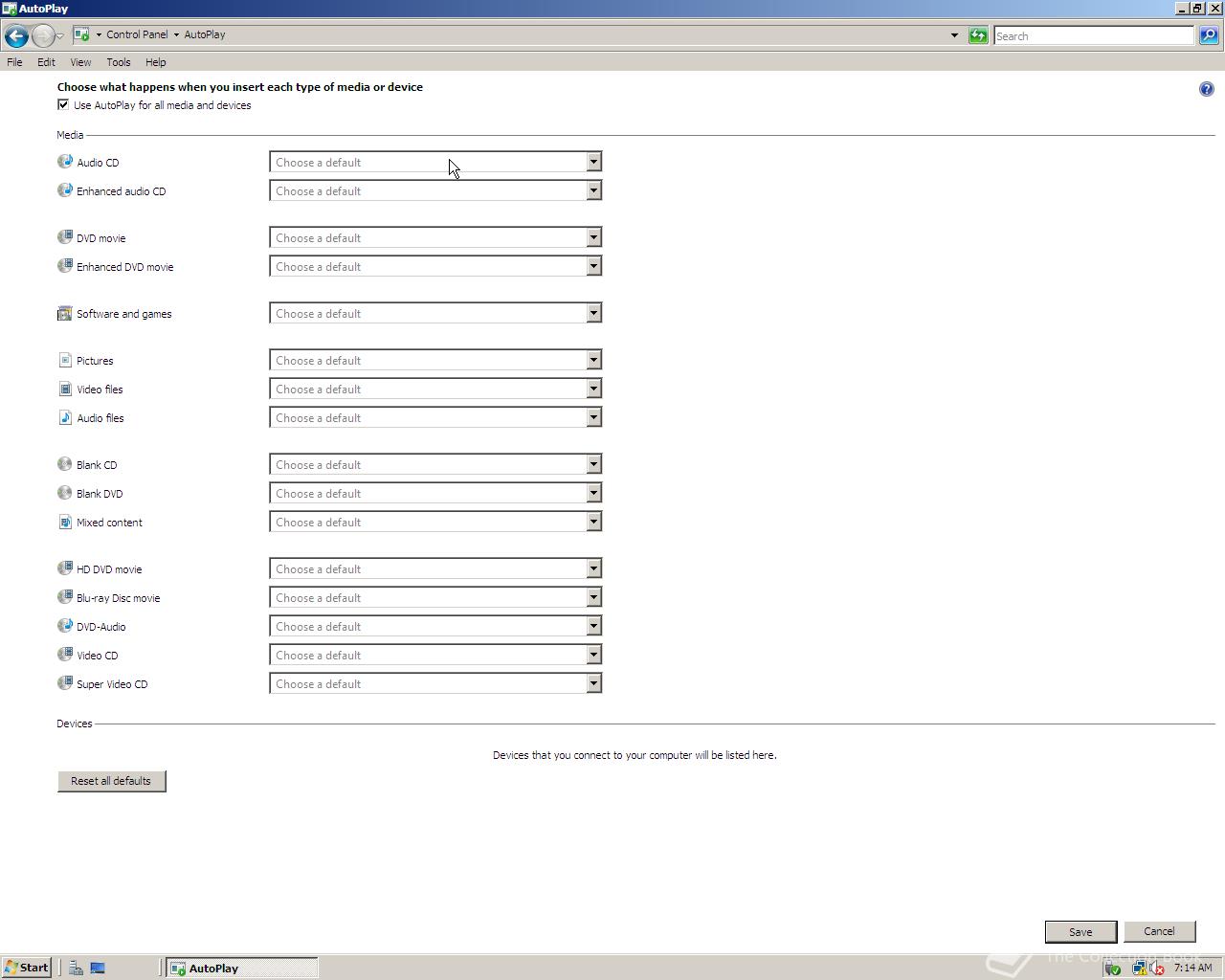
Task: Click the DVD movie icon
Action: pyautogui.click(x=65, y=237)
